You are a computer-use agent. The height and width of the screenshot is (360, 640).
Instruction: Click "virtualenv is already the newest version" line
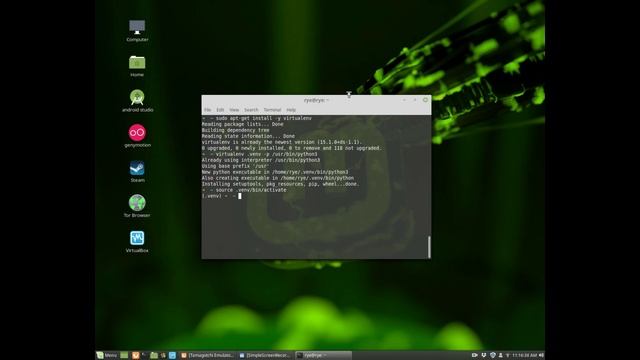point(282,142)
